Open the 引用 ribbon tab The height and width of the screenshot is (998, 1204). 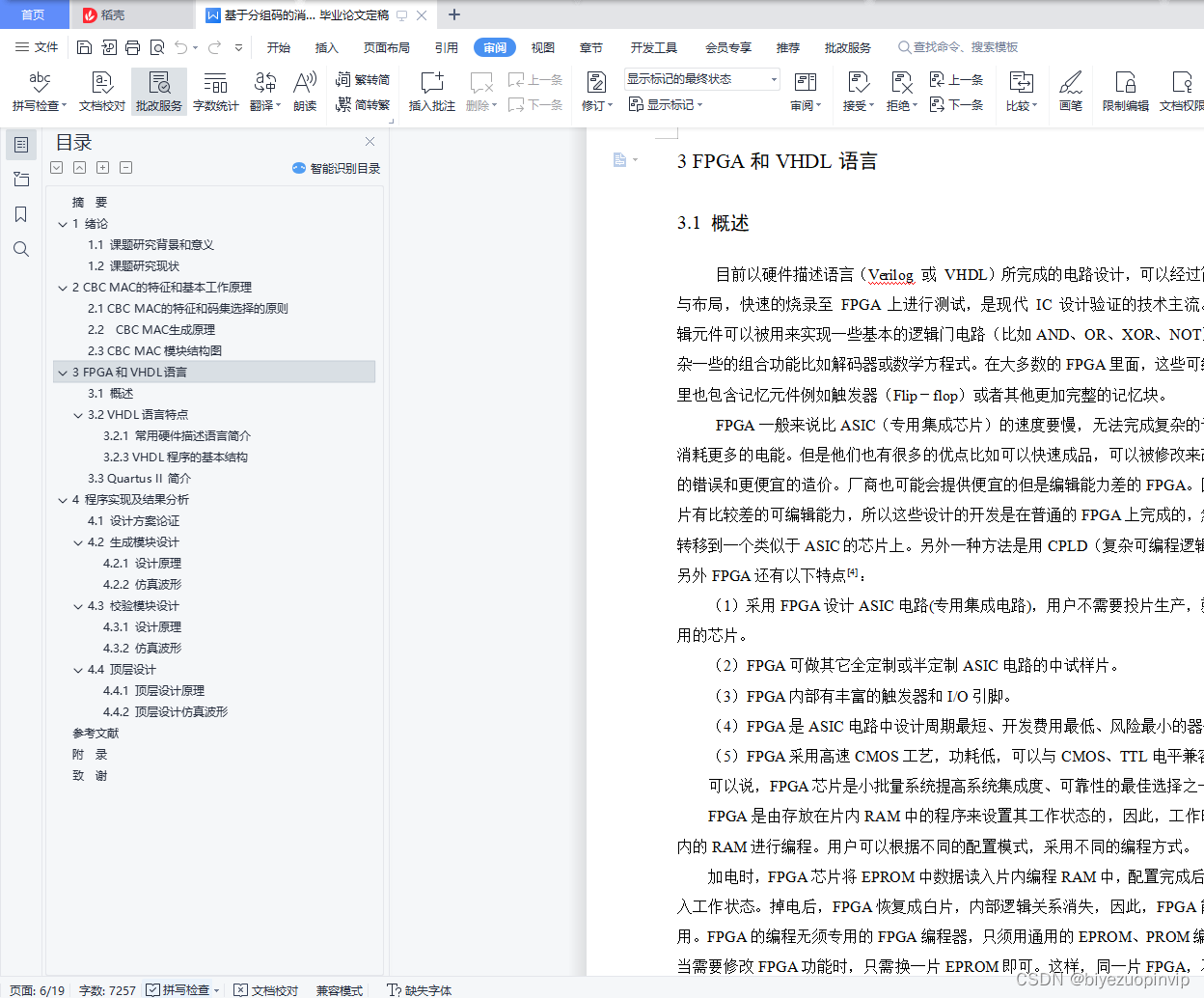click(447, 47)
